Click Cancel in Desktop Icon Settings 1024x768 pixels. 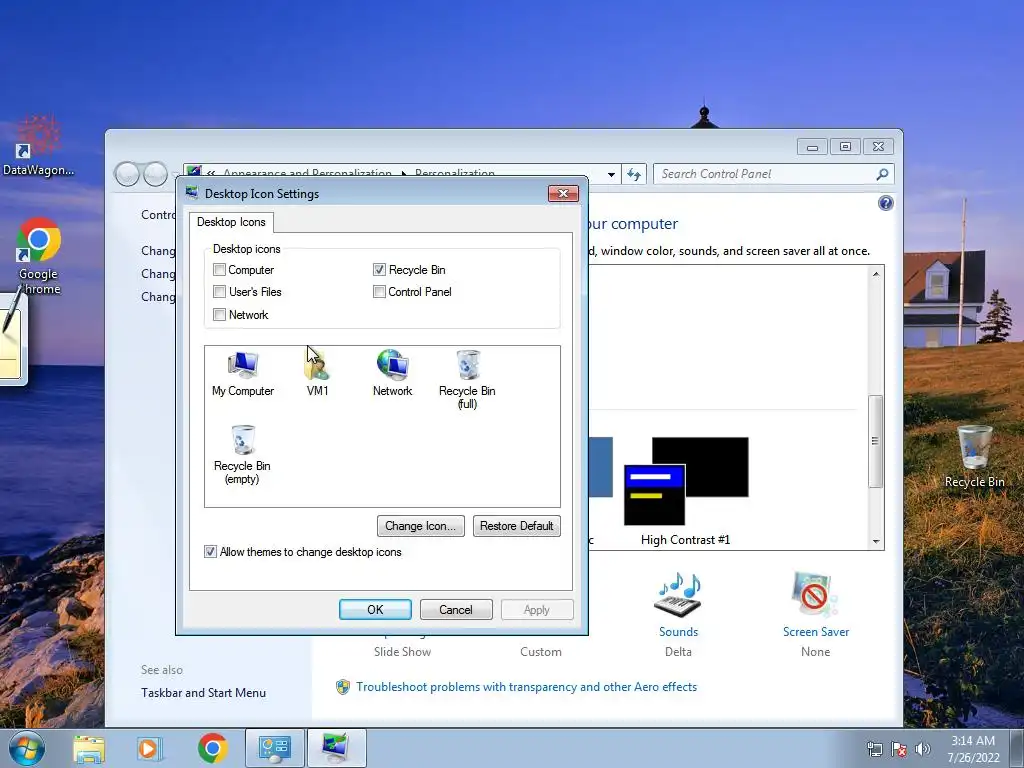456,609
